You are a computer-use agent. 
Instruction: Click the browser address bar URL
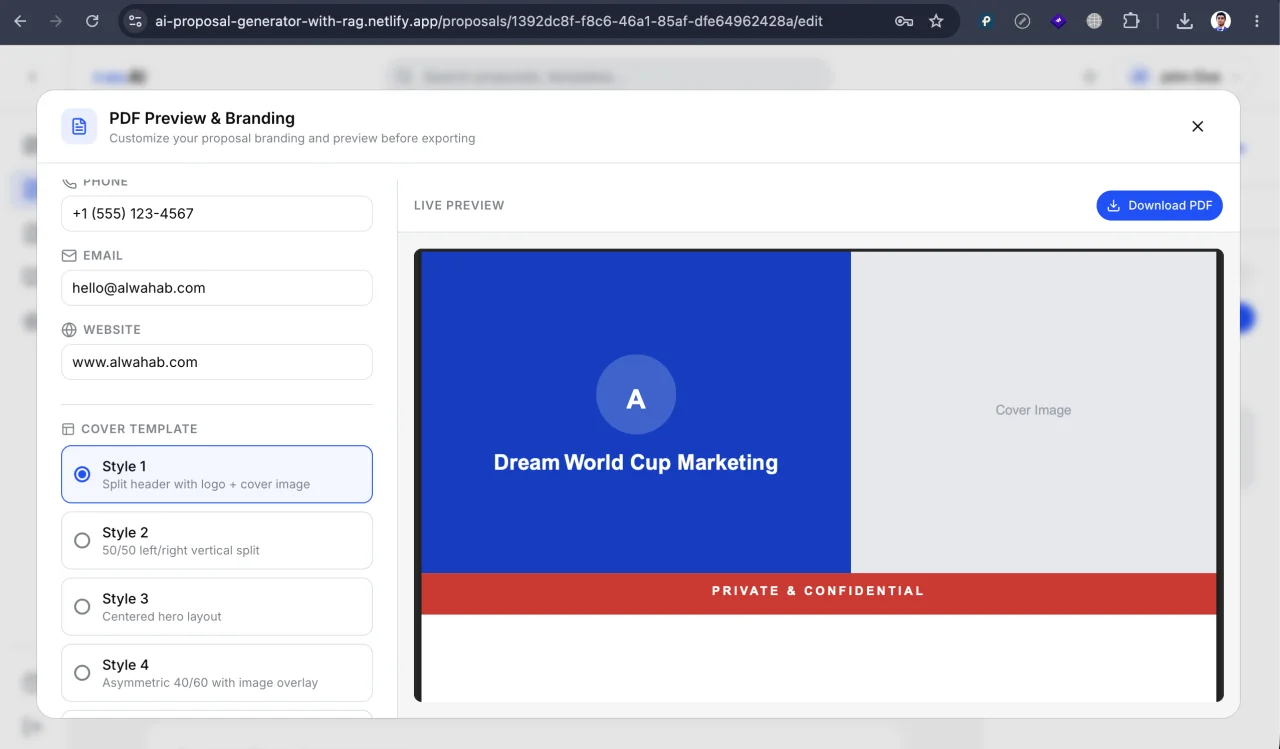(488, 20)
